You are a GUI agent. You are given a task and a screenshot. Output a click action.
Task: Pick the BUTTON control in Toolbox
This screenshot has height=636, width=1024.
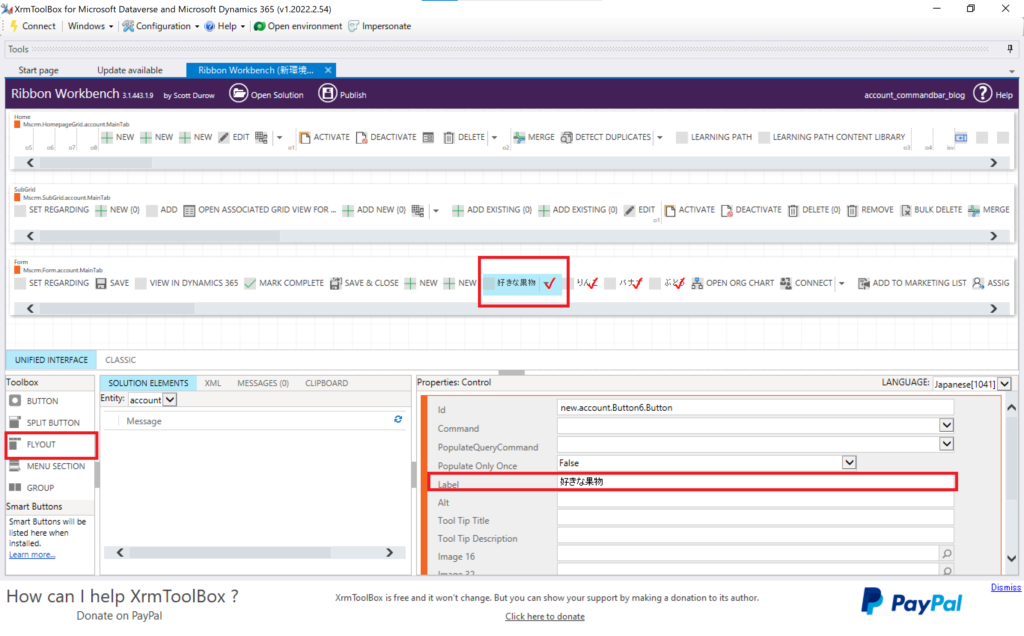pyautogui.click(x=34, y=401)
